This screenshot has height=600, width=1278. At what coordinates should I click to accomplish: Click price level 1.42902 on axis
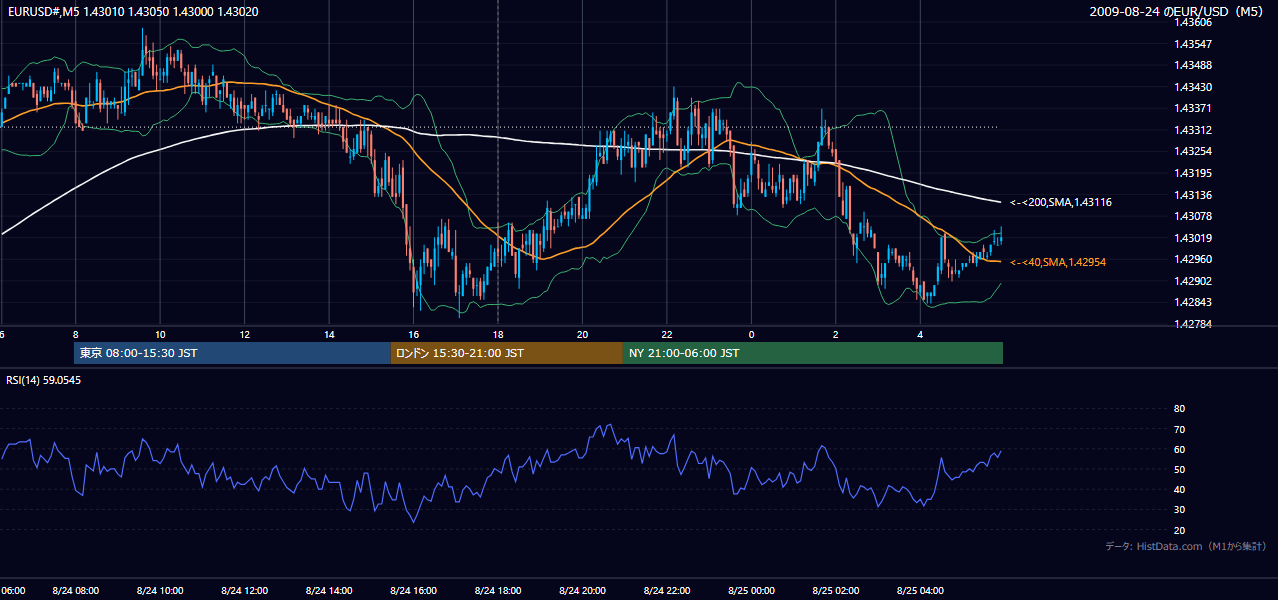click(x=1193, y=281)
